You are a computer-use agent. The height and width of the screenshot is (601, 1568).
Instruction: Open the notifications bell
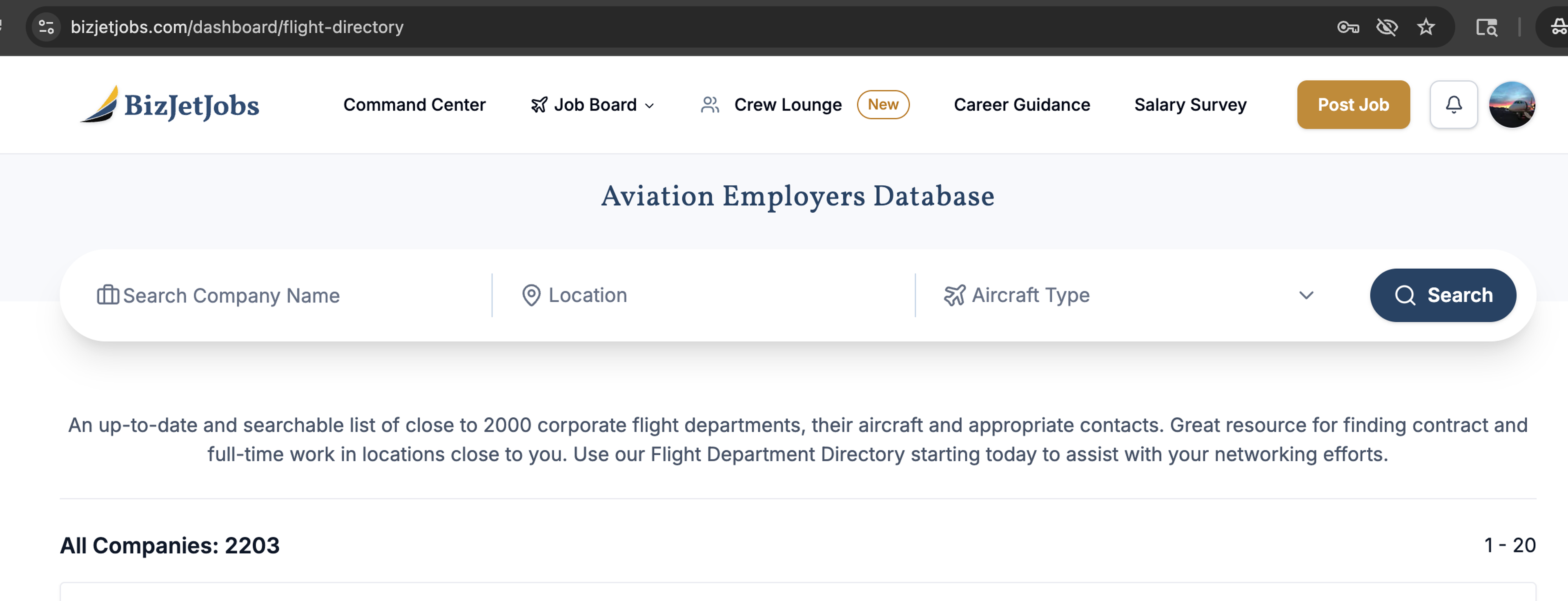click(x=1453, y=105)
